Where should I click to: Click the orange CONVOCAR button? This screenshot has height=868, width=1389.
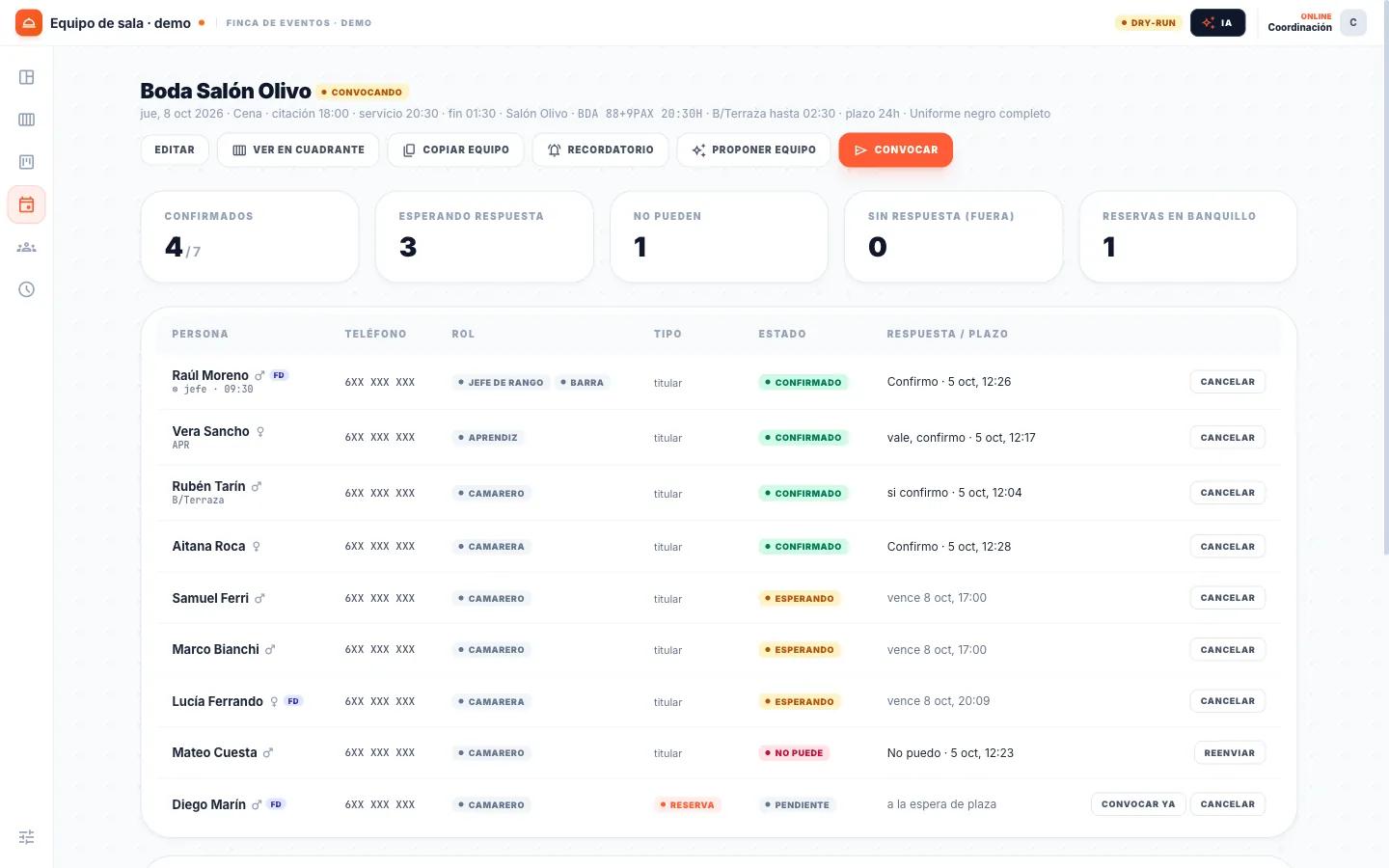point(896,149)
